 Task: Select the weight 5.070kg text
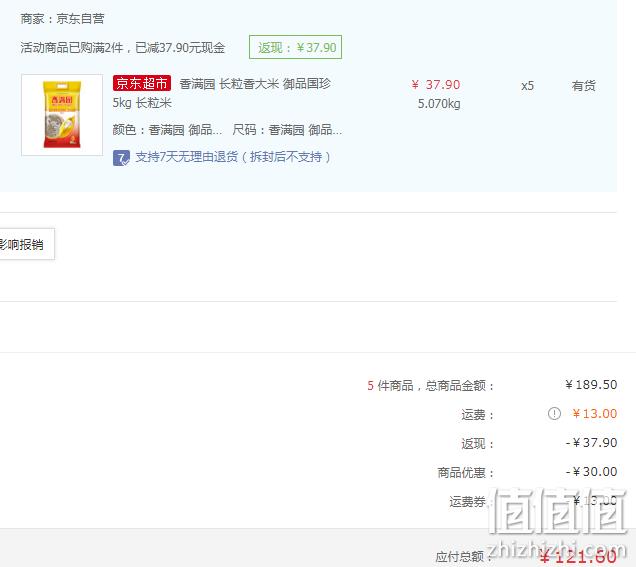439,104
